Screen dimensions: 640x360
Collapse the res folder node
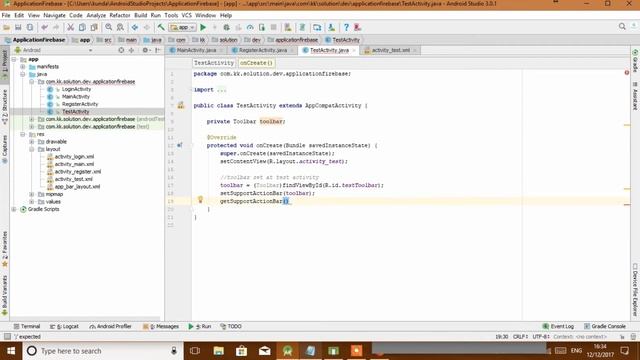click(x=23, y=134)
